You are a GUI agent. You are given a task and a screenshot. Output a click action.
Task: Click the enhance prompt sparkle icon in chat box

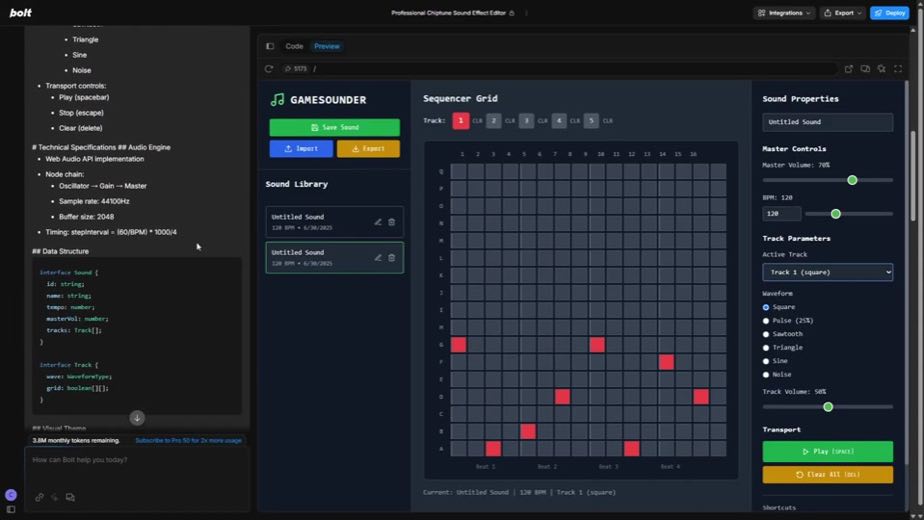click(x=55, y=497)
